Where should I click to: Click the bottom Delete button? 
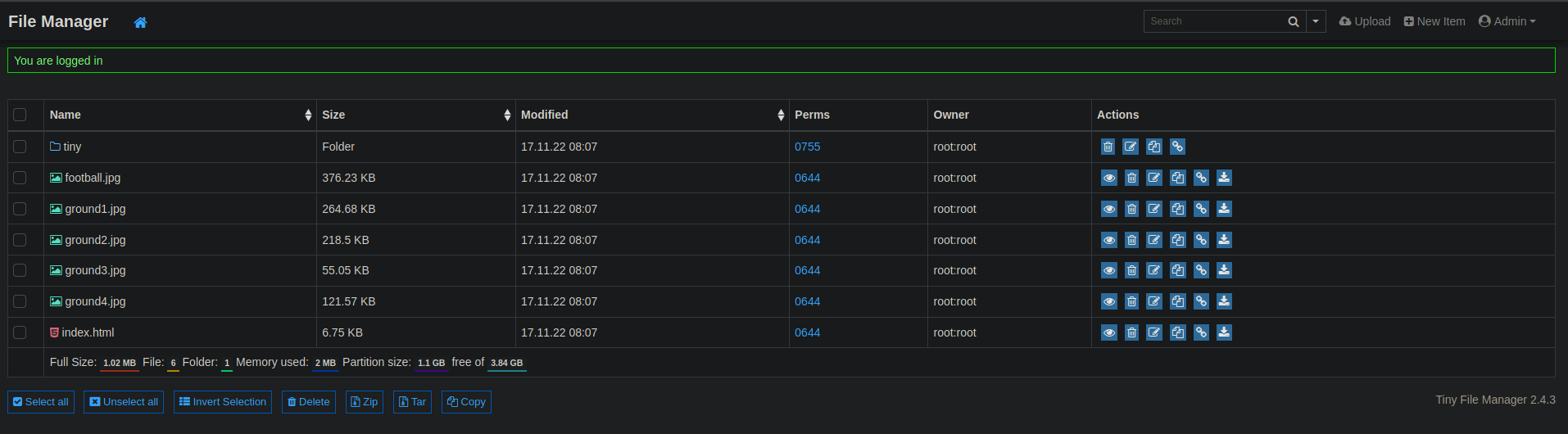click(x=309, y=402)
